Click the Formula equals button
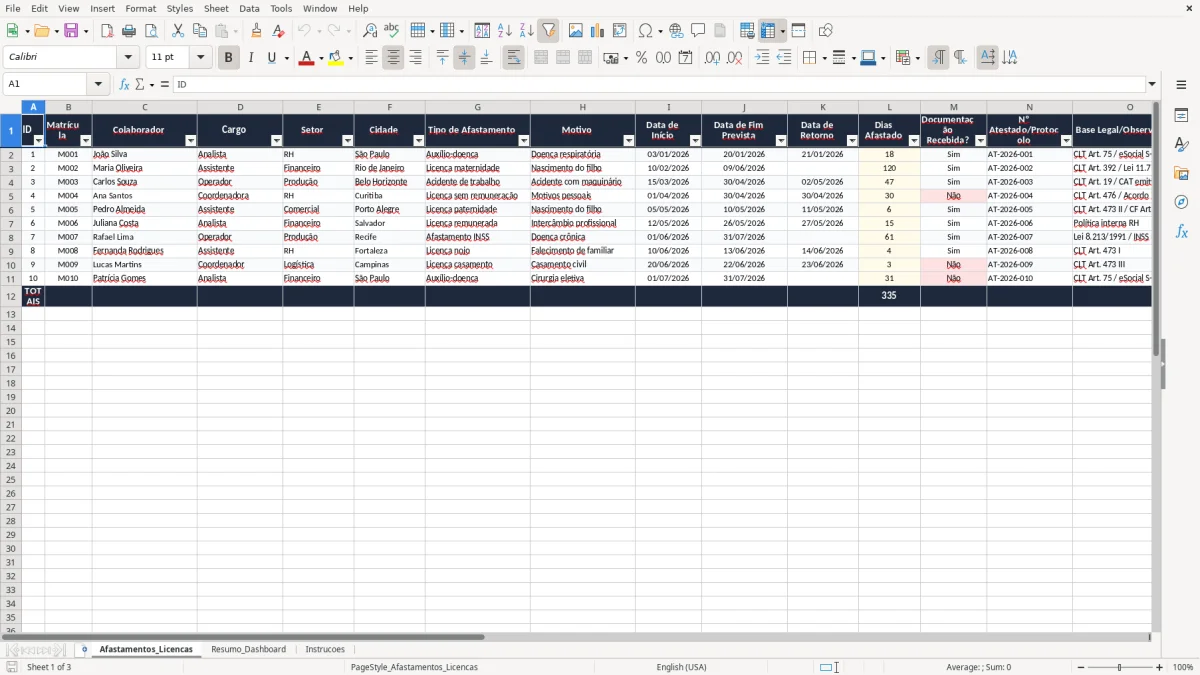1200x675 pixels. point(164,84)
